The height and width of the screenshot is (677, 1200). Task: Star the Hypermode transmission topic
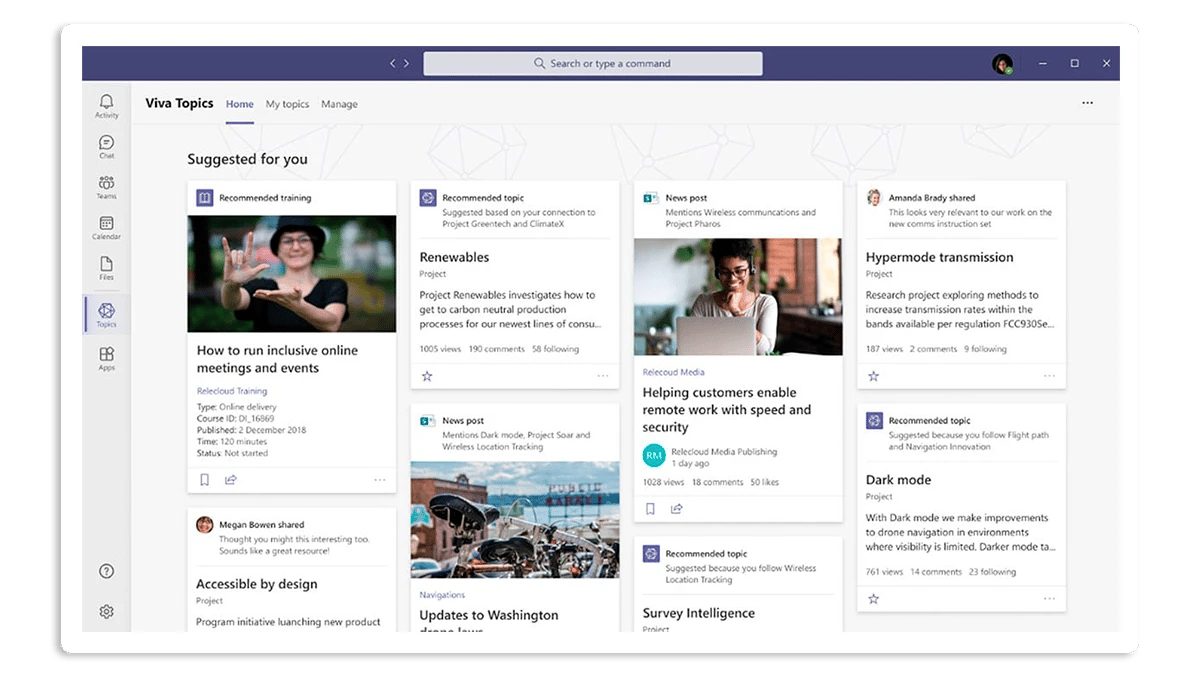(873, 376)
